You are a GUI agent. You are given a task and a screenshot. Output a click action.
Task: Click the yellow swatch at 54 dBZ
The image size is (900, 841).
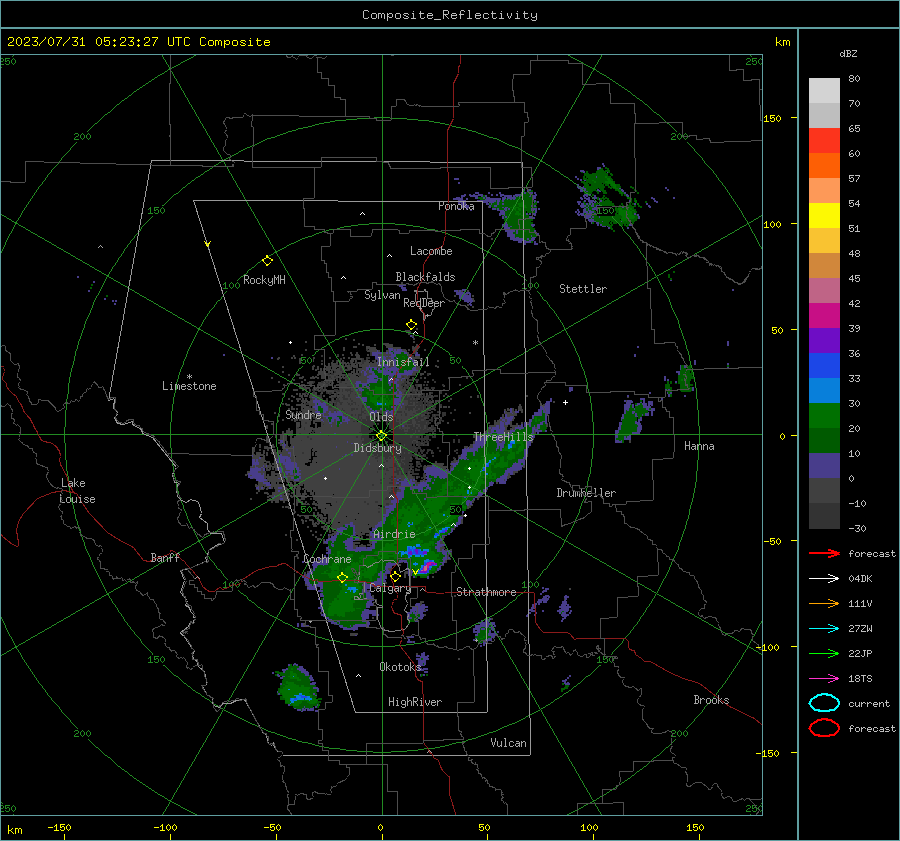coord(824,216)
